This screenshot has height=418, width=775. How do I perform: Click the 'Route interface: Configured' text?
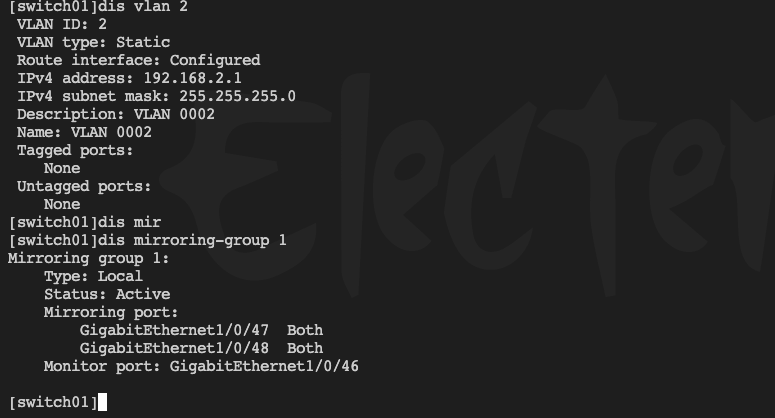(x=138, y=60)
